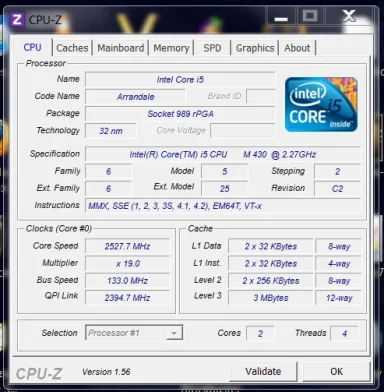This screenshot has height=392, width=384.
Task: Click the Specification field text
Action: pyautogui.click(x=223, y=154)
